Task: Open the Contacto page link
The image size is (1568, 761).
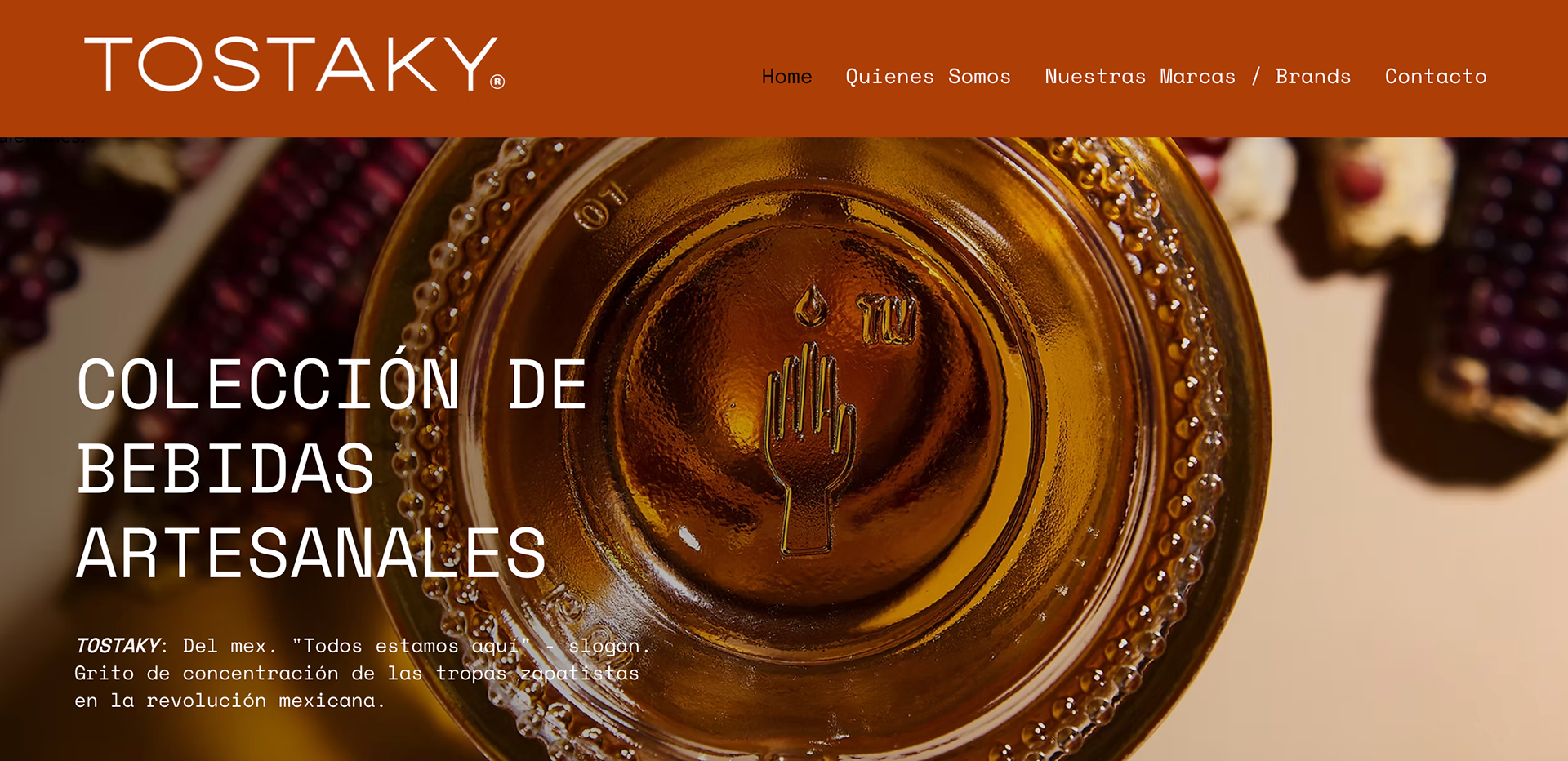Action: [x=1436, y=77]
